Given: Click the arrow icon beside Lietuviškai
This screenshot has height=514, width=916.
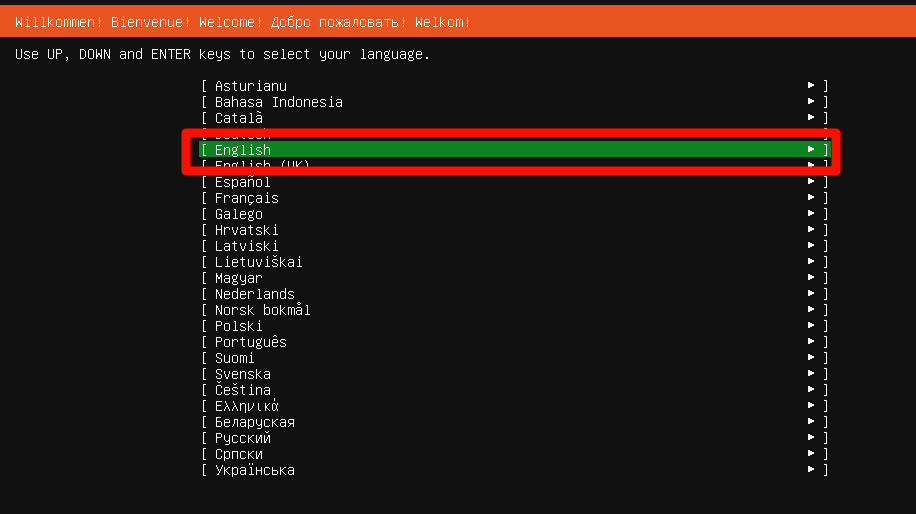Looking at the screenshot, I should (x=811, y=262).
